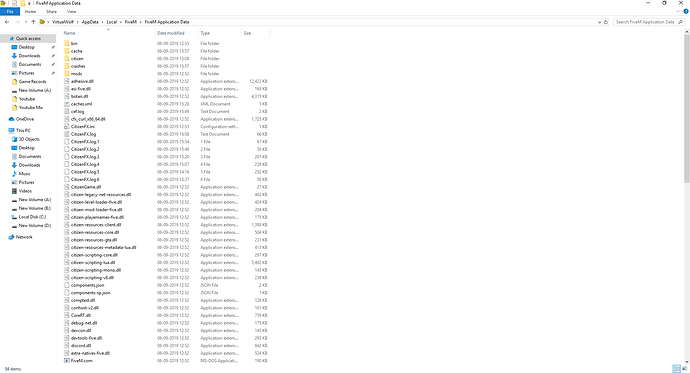This screenshot has height=373, width=690.
Task: Click Local in the address breadcrumb
Action: click(112, 22)
